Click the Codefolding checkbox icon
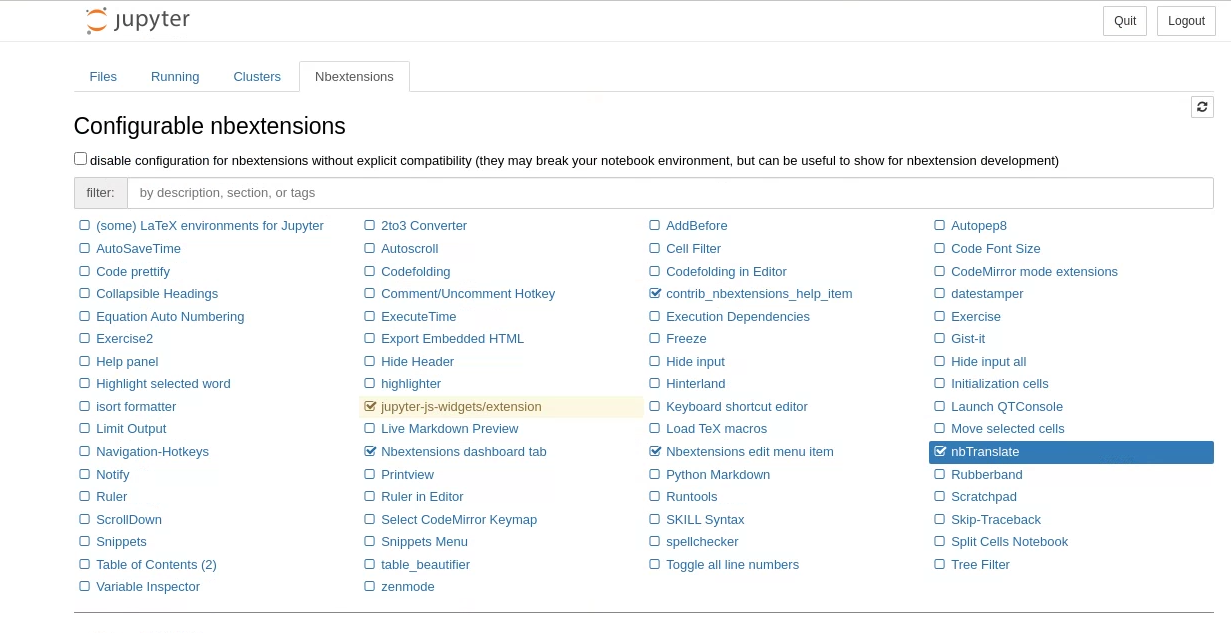1231x633 pixels. tap(370, 272)
